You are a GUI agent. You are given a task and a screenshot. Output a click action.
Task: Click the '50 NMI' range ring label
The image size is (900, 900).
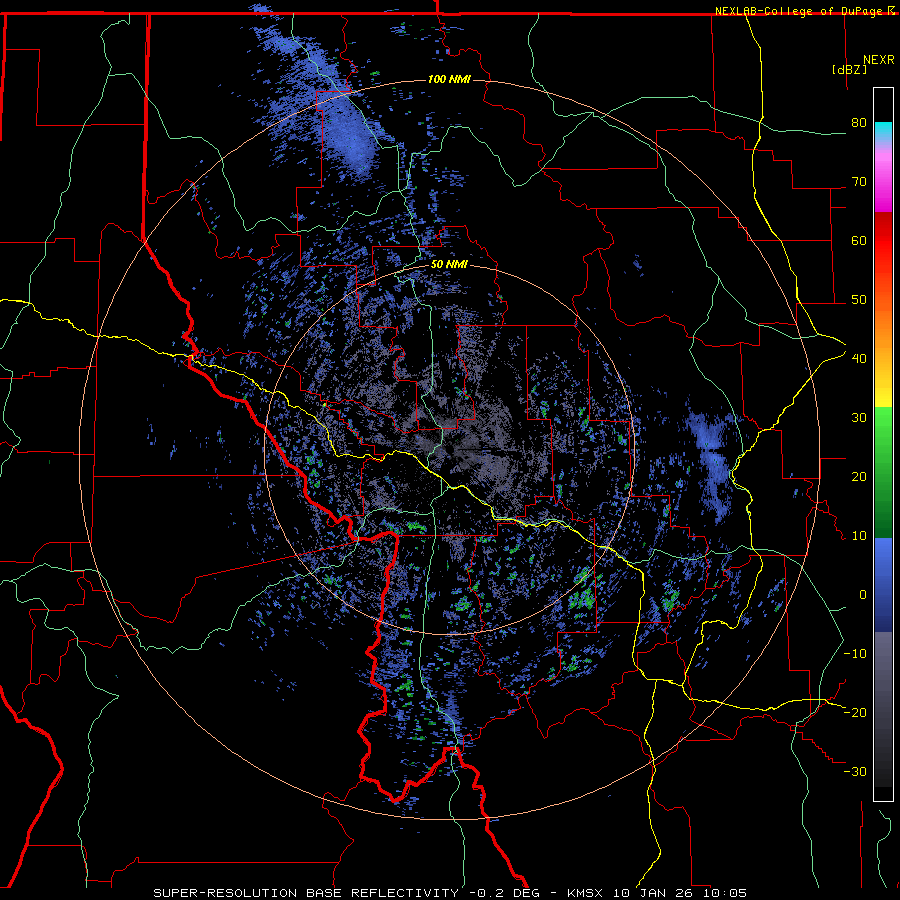449,265
